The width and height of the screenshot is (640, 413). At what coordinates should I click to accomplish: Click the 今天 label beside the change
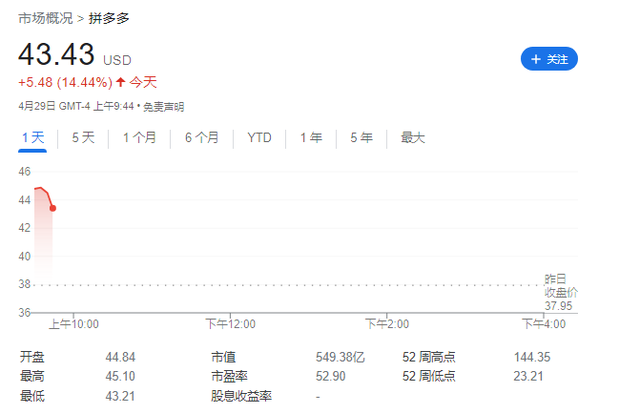(x=143, y=82)
